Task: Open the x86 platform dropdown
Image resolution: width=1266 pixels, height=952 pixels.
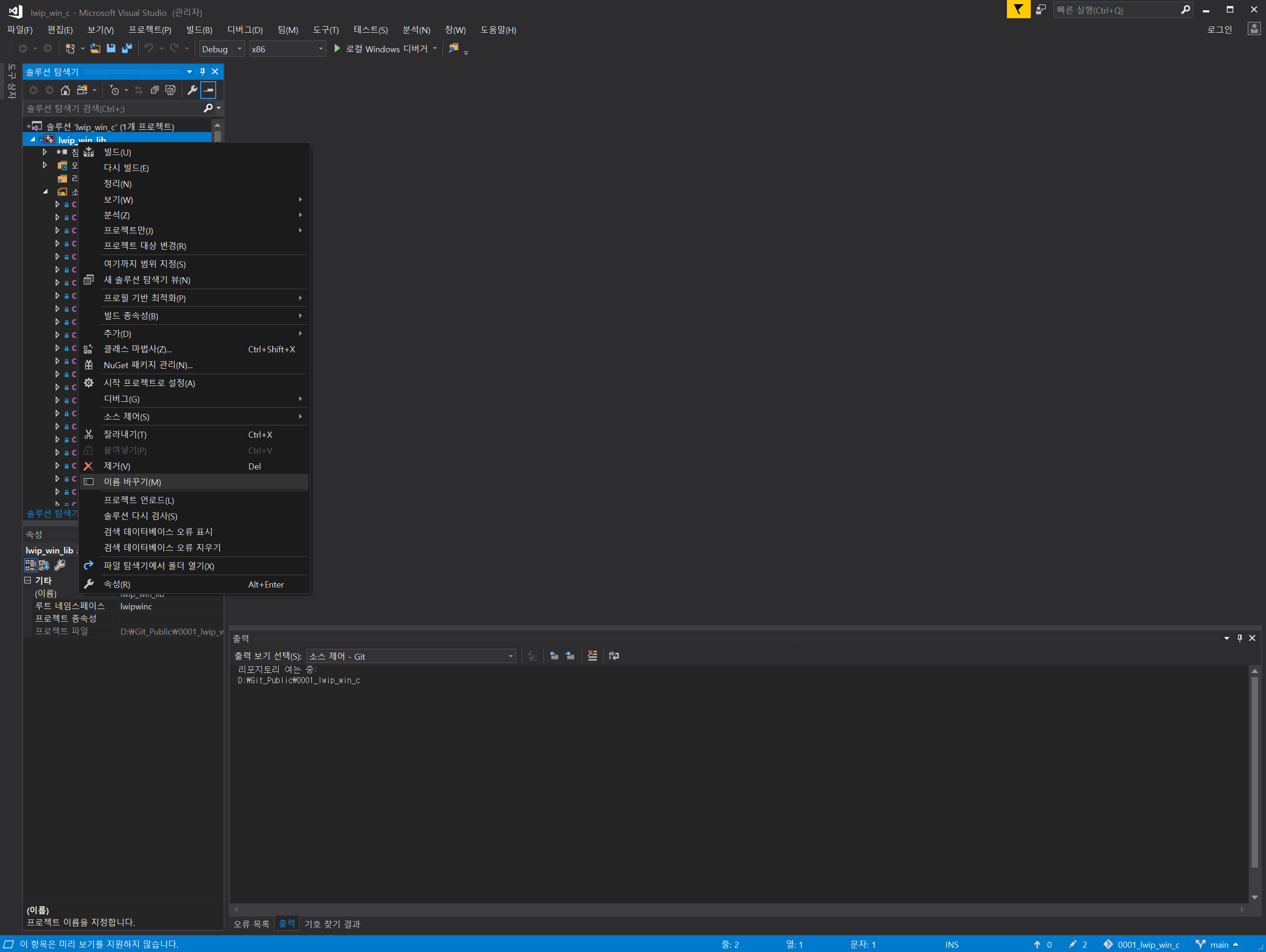Action: coord(287,49)
